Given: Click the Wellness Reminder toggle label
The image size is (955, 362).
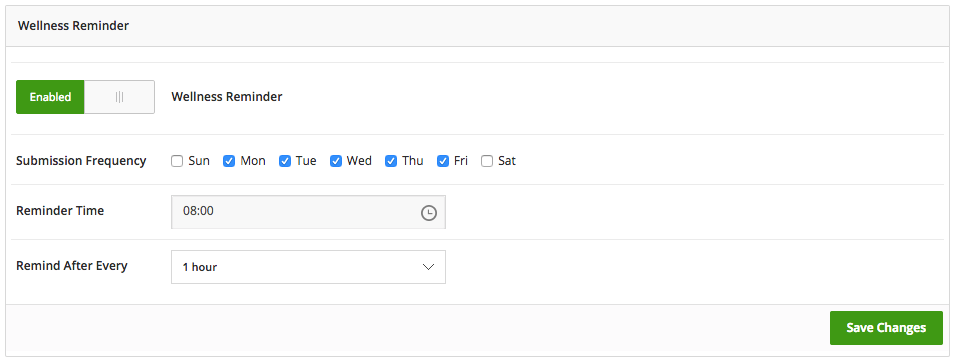Looking at the screenshot, I should click(227, 97).
